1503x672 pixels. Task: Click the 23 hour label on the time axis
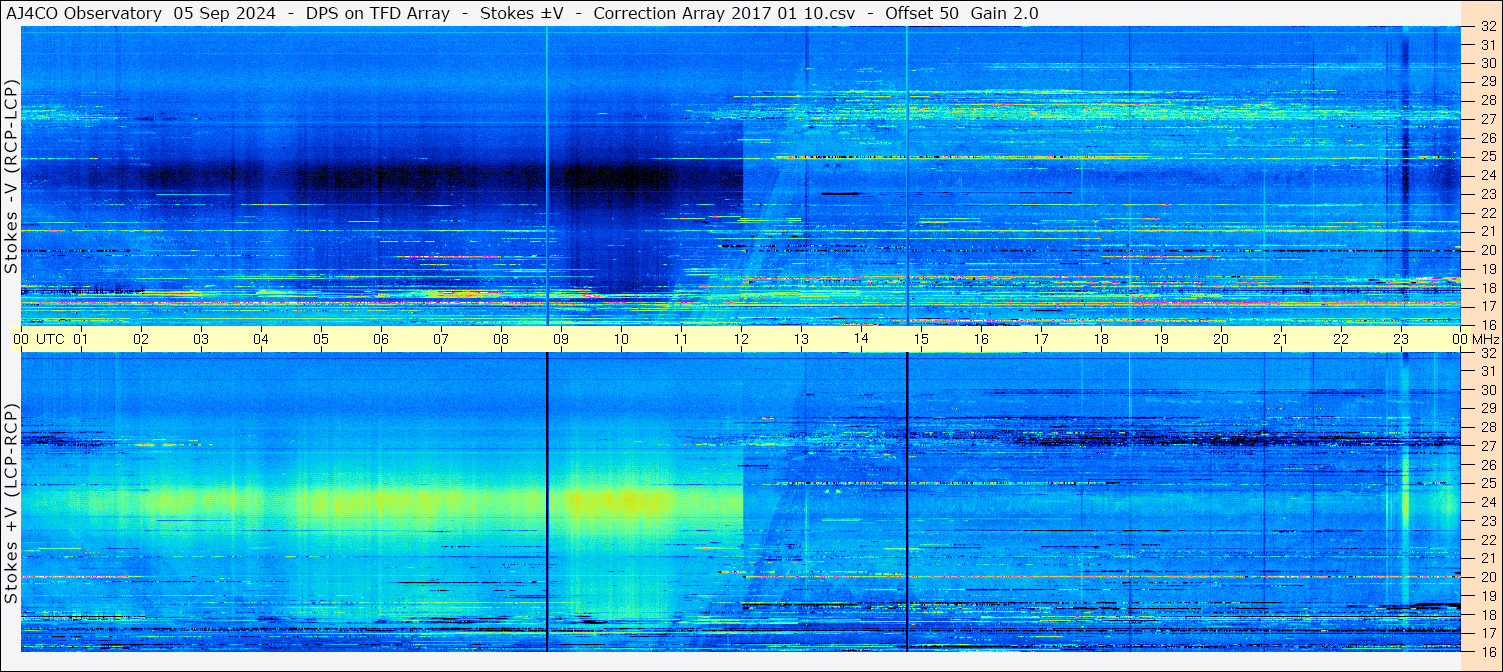pos(1401,340)
